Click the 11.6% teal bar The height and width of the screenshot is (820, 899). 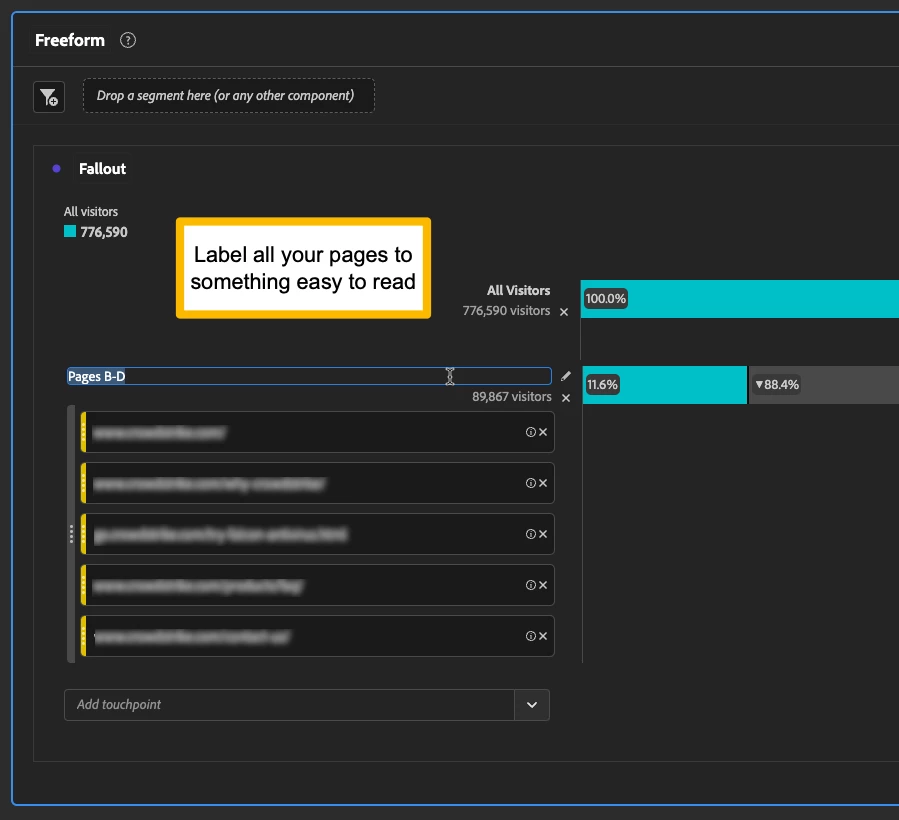point(665,385)
